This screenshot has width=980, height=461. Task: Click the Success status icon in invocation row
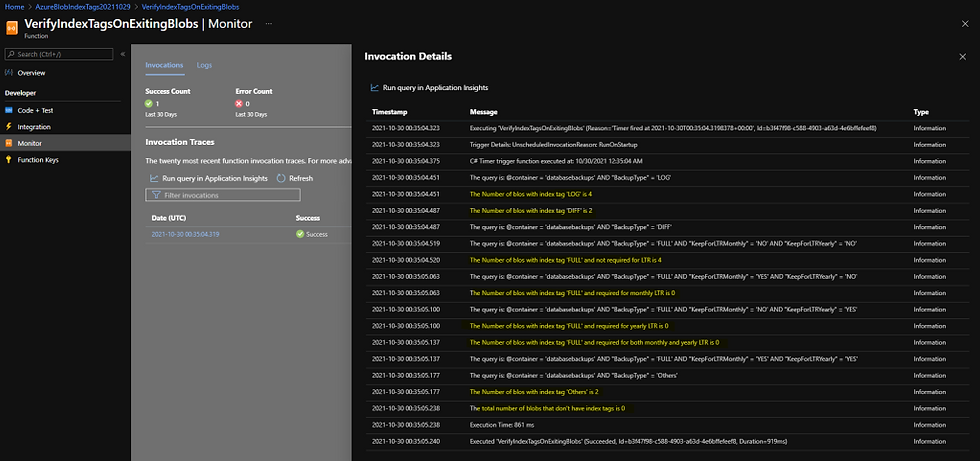(300, 234)
